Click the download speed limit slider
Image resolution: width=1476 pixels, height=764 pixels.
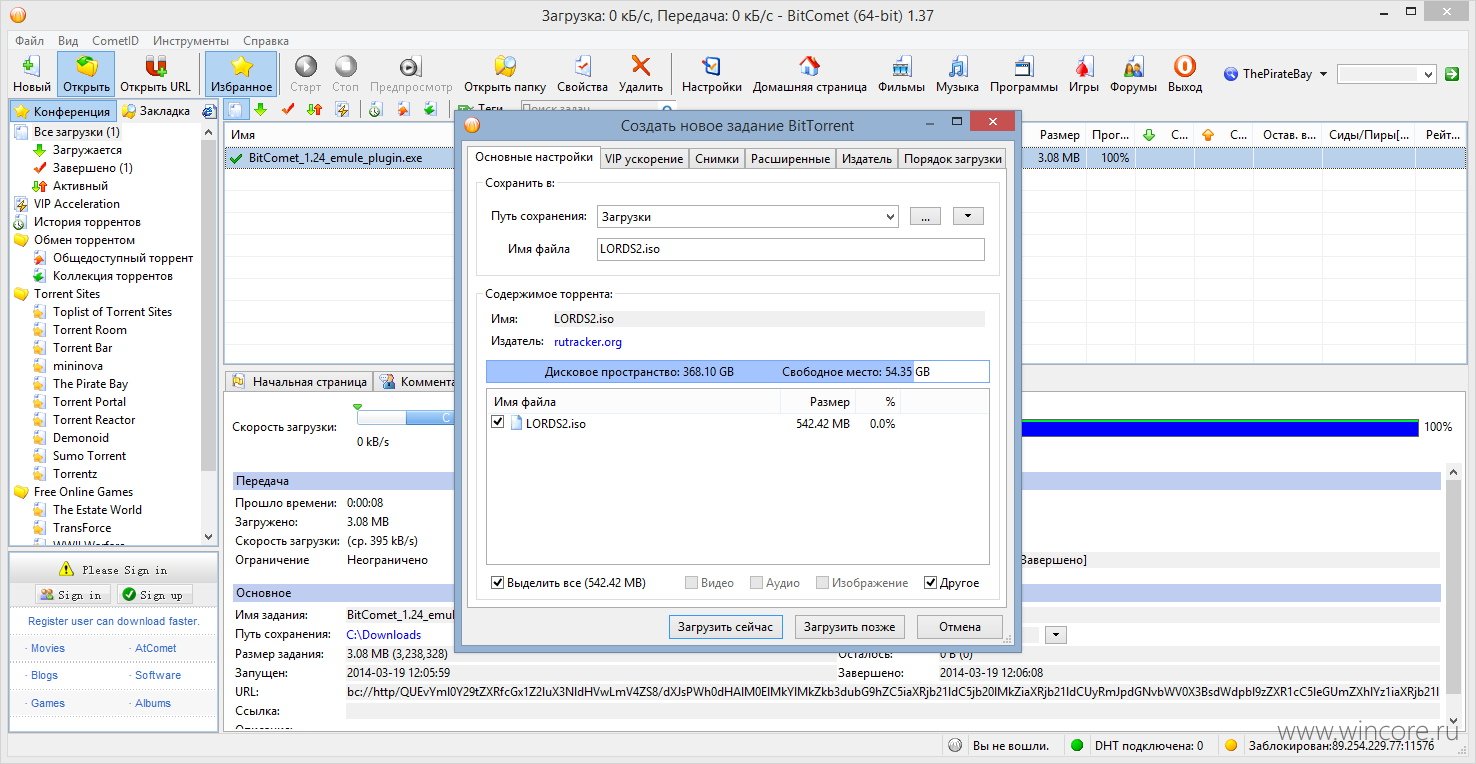pos(403,418)
